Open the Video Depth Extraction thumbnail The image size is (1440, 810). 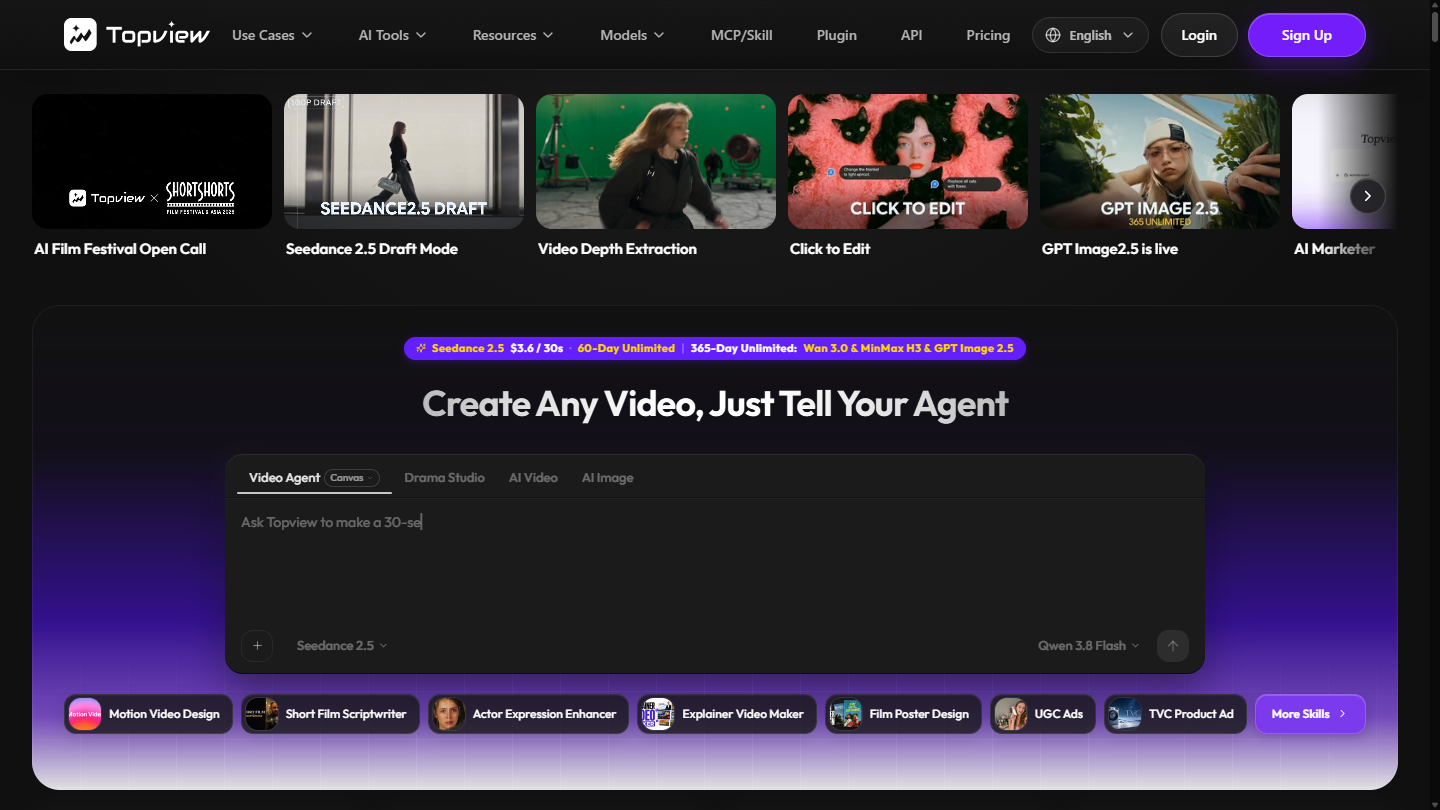[x=656, y=162]
